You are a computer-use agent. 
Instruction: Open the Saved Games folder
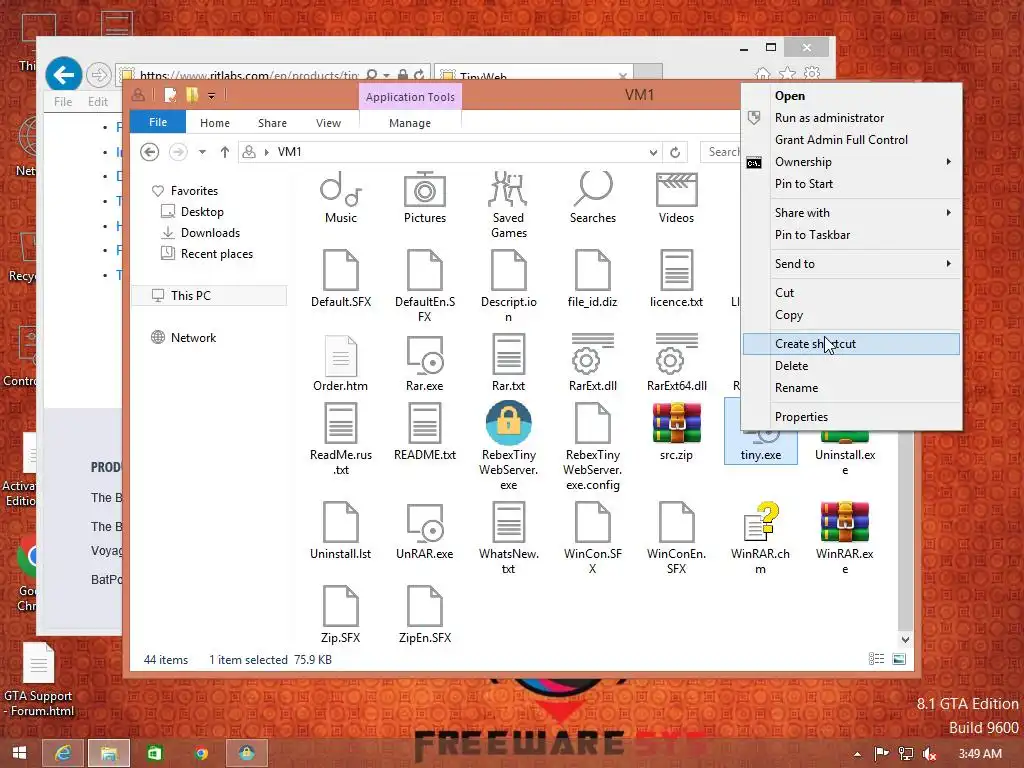click(508, 204)
